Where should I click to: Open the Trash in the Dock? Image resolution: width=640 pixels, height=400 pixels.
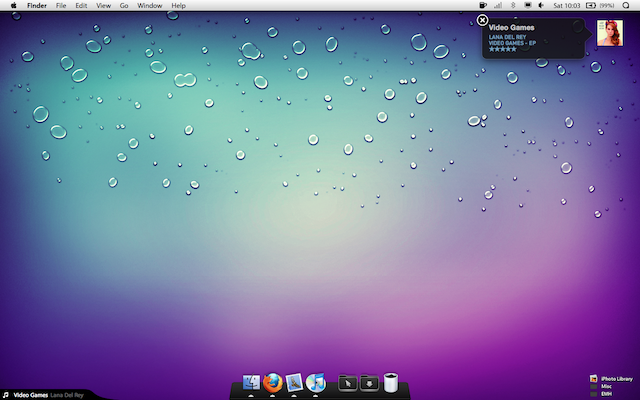[x=391, y=383]
